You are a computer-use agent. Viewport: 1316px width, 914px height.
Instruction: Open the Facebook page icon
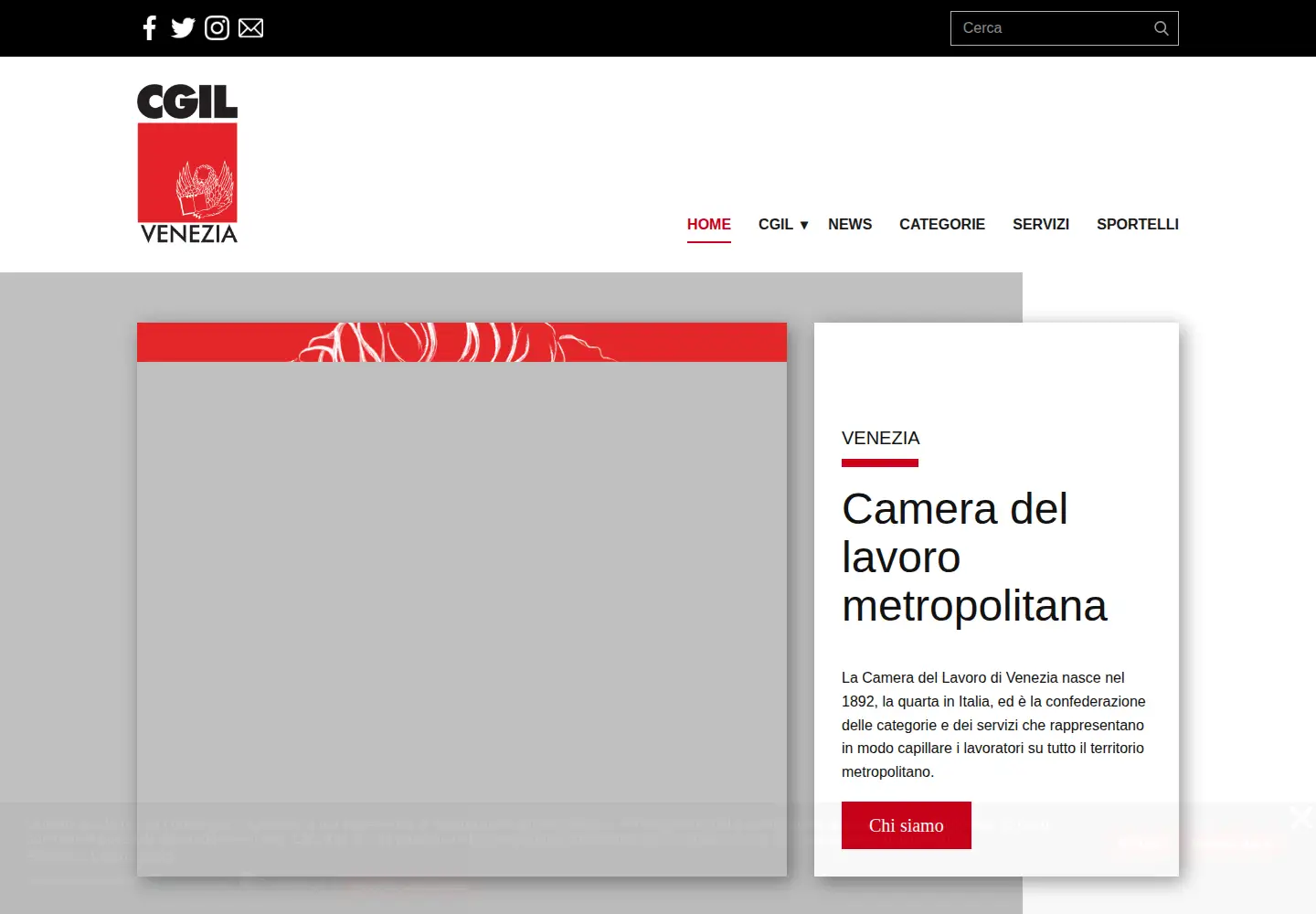pos(150,28)
